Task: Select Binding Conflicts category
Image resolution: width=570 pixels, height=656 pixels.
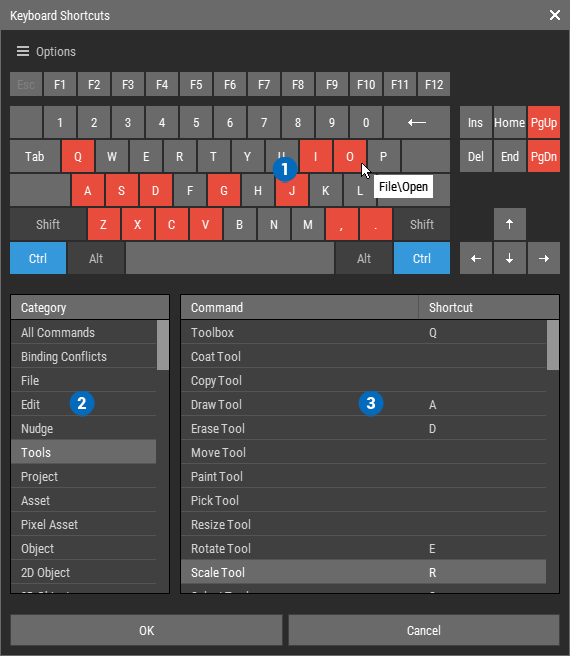Action: point(84,356)
